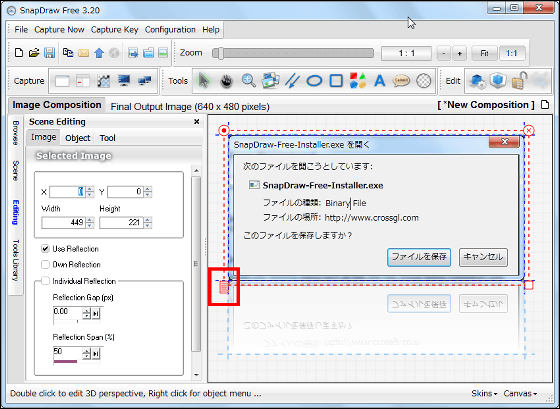
Task: Open the File menu
Action: point(21,30)
